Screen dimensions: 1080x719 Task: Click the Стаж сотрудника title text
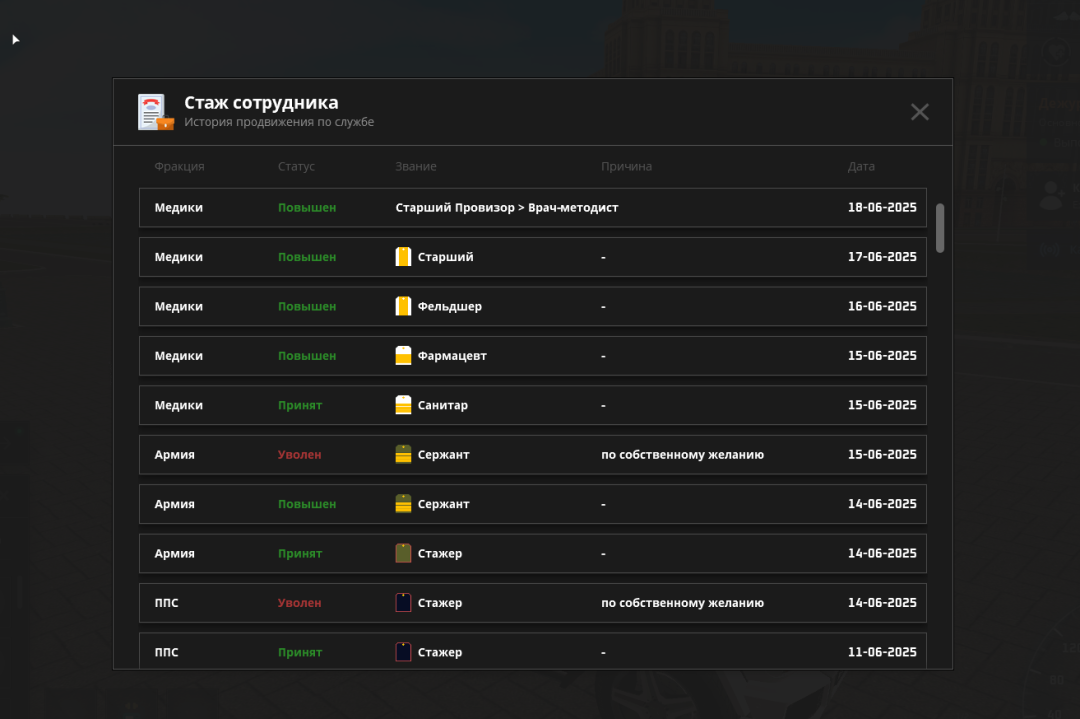261,103
